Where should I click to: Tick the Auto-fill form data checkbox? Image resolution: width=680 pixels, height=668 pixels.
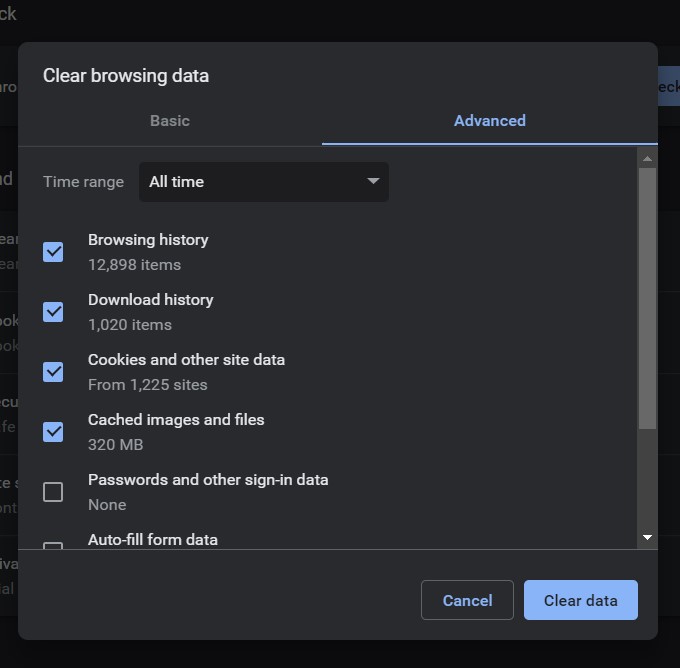pos(53,545)
